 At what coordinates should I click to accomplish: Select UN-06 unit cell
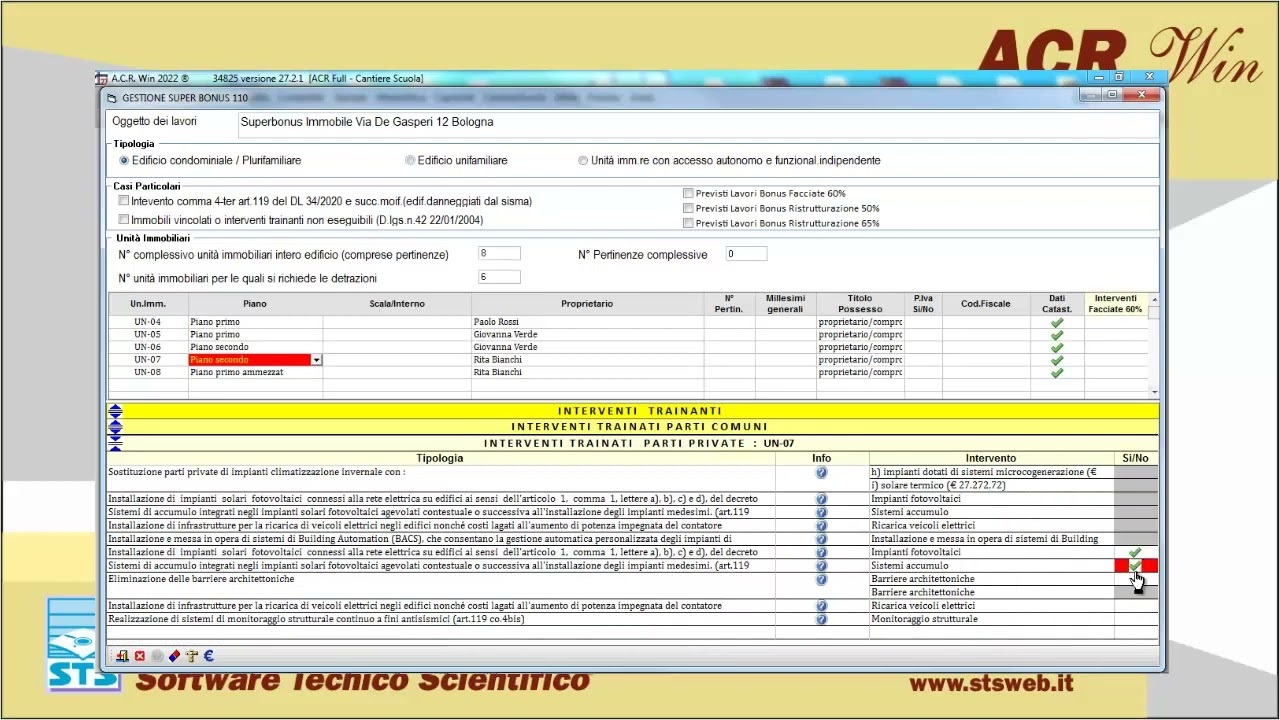[148, 347]
